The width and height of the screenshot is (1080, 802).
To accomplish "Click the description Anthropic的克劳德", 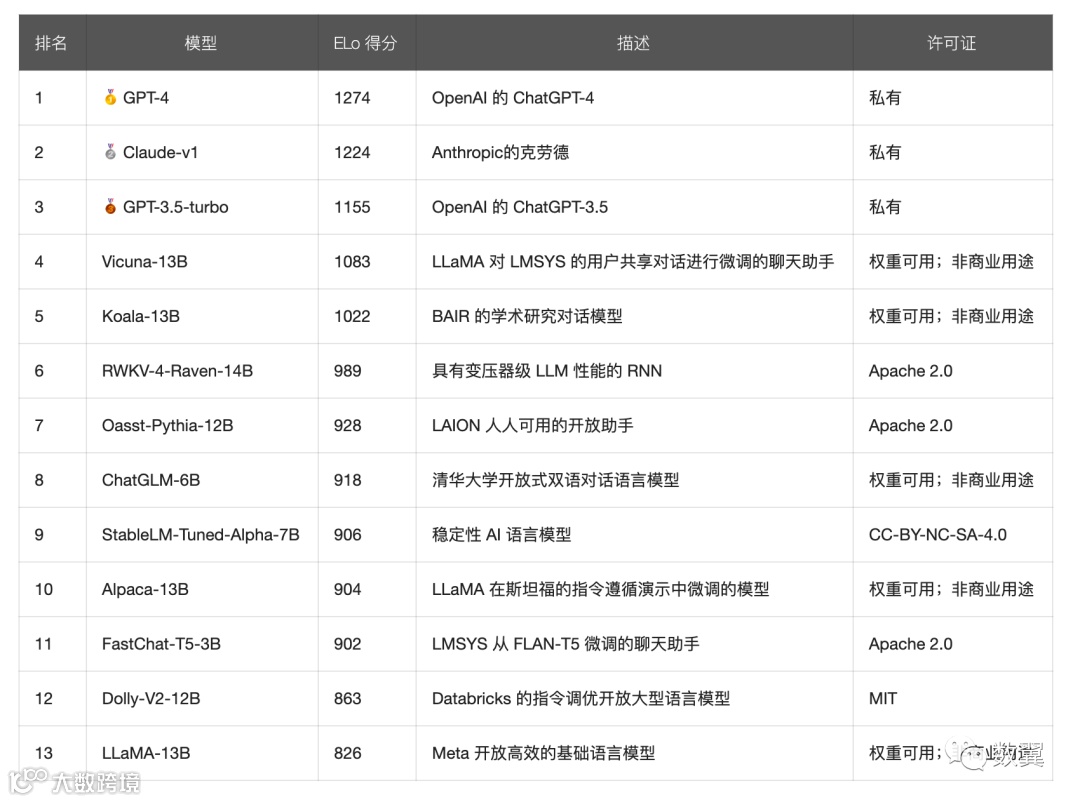I will click(x=500, y=152).
